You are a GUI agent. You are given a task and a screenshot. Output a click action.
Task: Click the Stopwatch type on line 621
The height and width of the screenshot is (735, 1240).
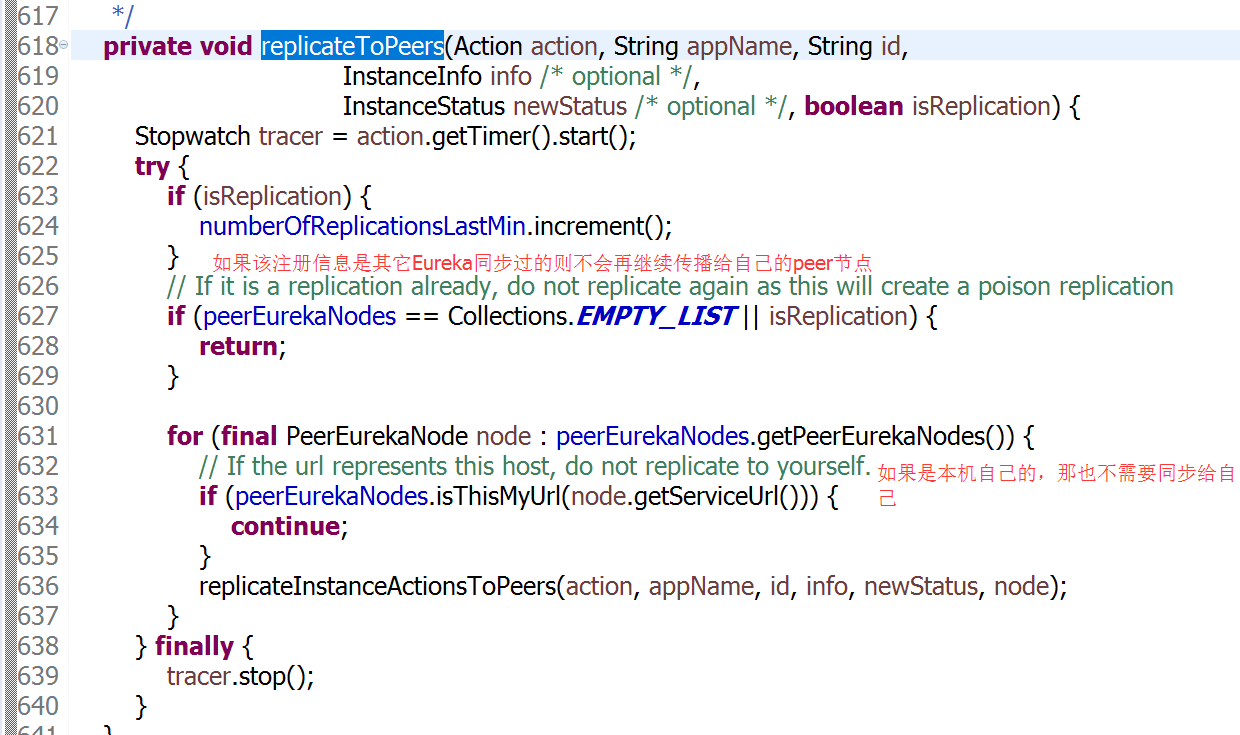[193, 136]
